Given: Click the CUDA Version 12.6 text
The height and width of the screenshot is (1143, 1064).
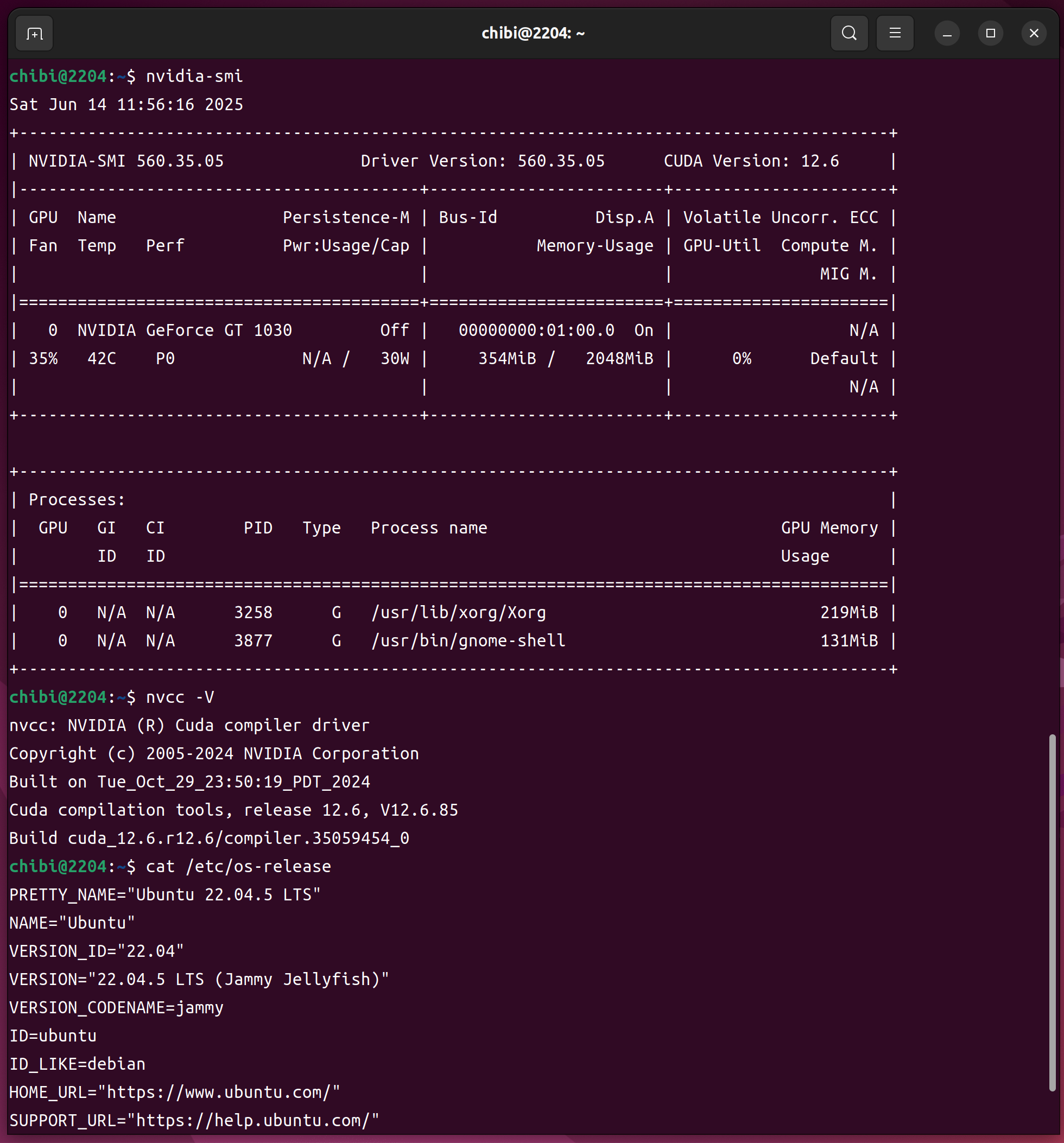Looking at the screenshot, I should [751, 161].
